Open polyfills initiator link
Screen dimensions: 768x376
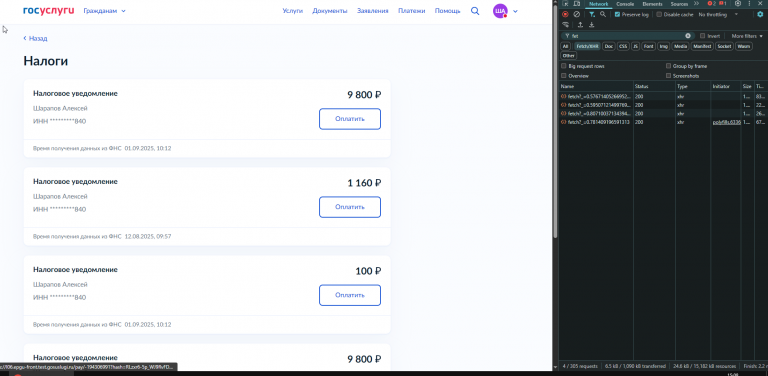(726, 122)
